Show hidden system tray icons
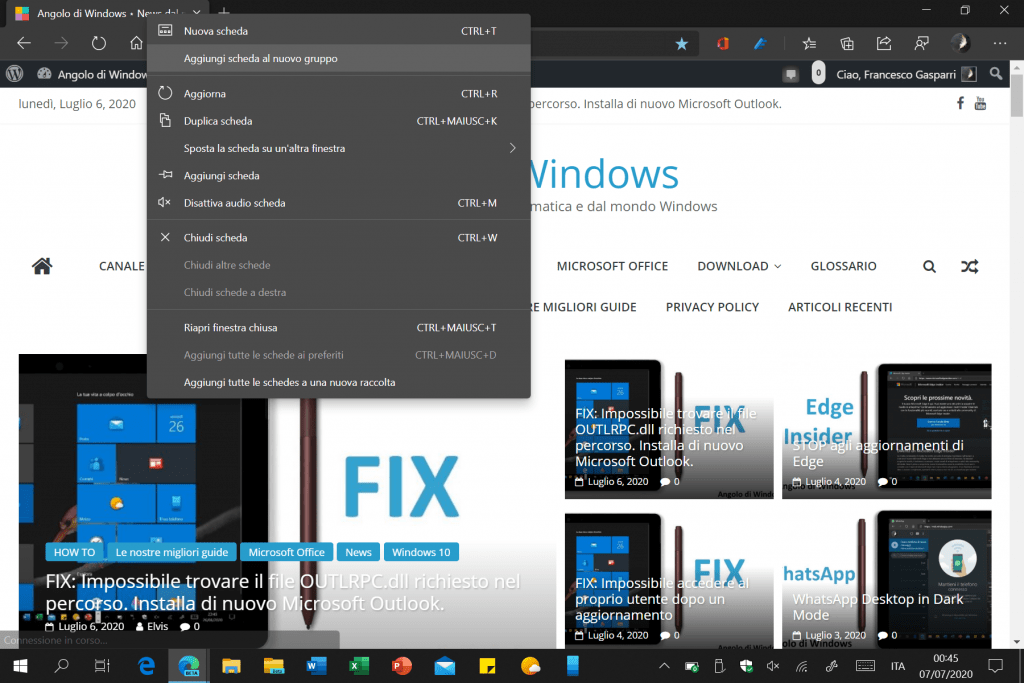Screen dimensions: 1024x683 pyautogui.click(x=663, y=666)
